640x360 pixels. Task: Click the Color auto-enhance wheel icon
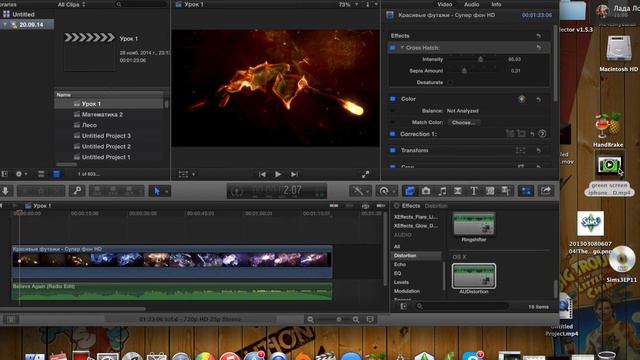pyautogui.click(x=521, y=99)
